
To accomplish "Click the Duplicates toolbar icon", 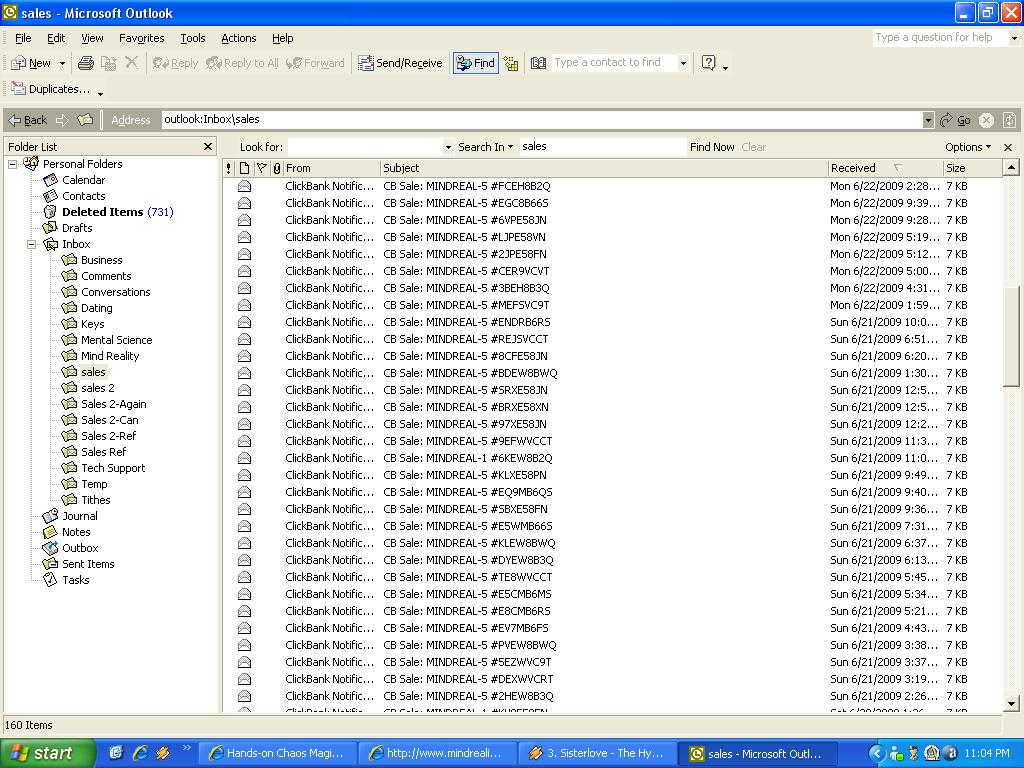I will pyautogui.click(x=50, y=89).
